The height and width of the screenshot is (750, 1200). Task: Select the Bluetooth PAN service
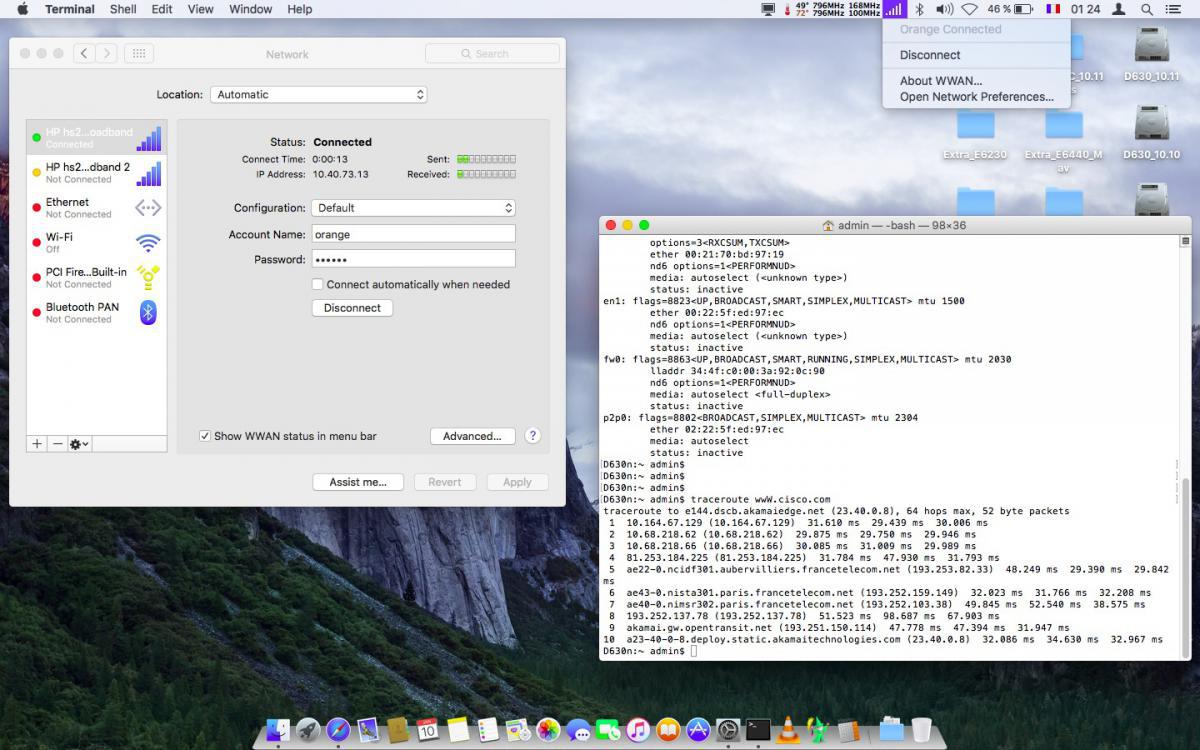[96, 313]
